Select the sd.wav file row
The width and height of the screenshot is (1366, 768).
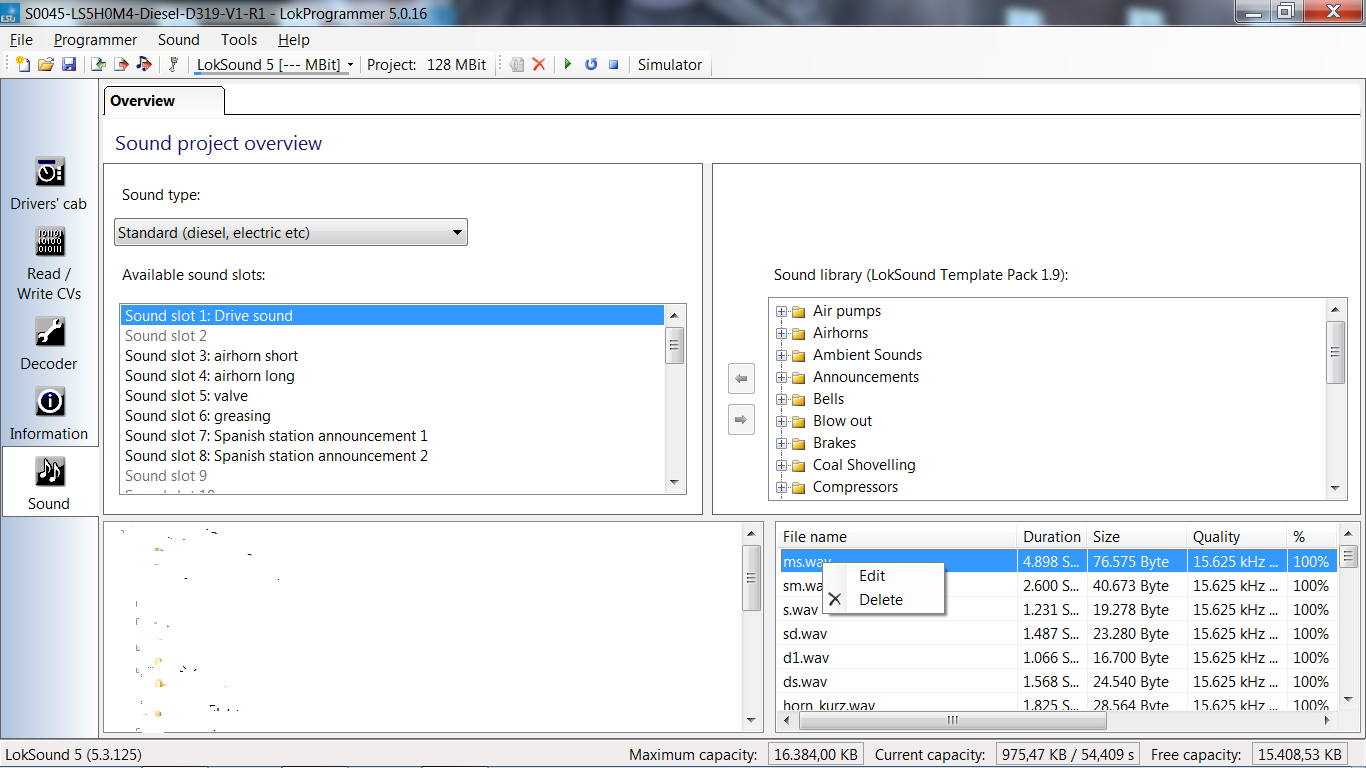(1058, 634)
